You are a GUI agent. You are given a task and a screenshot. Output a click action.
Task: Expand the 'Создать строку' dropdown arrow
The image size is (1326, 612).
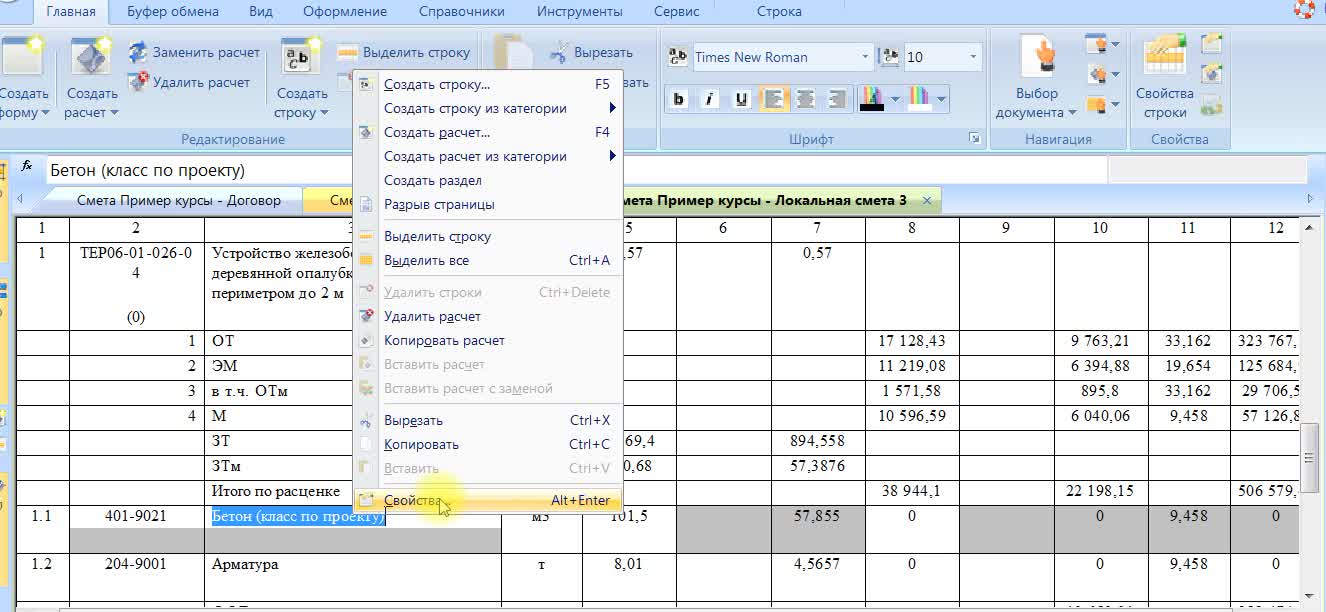point(323,113)
